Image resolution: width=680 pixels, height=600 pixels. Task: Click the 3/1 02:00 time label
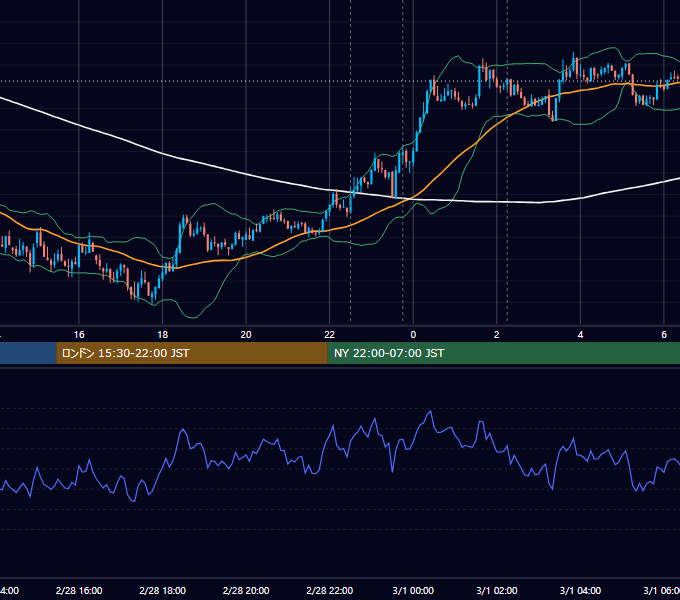(497, 590)
